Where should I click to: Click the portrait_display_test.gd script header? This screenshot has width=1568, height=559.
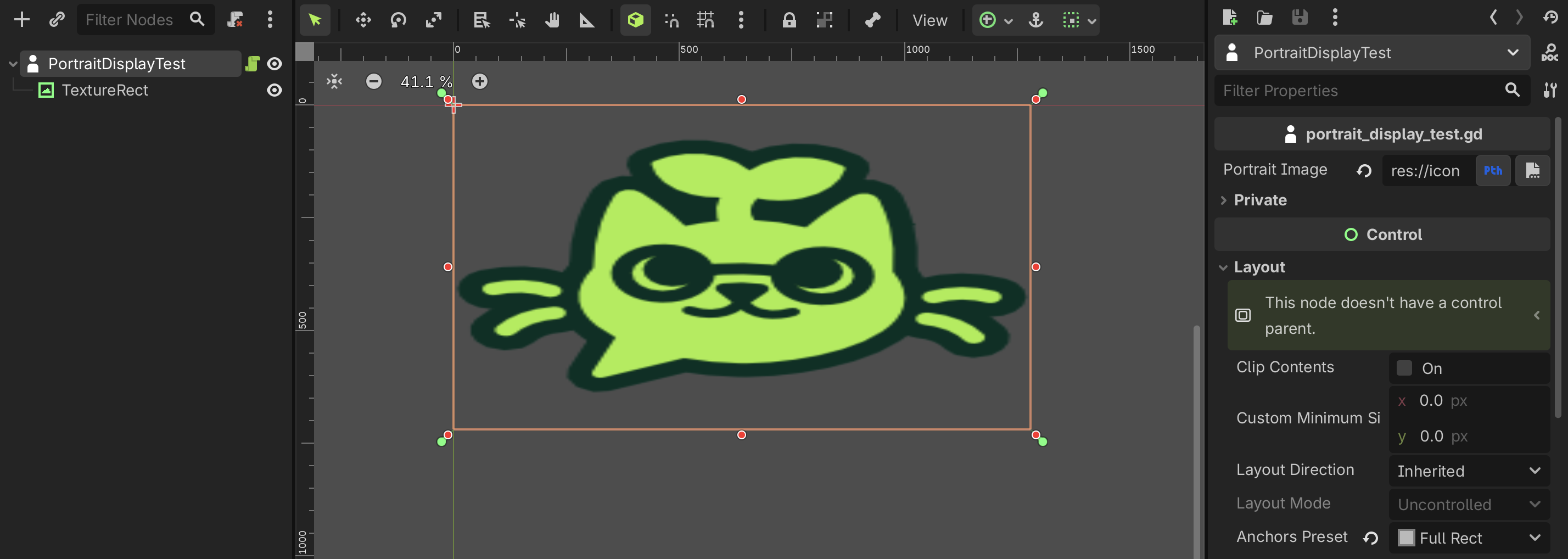[x=1382, y=134]
